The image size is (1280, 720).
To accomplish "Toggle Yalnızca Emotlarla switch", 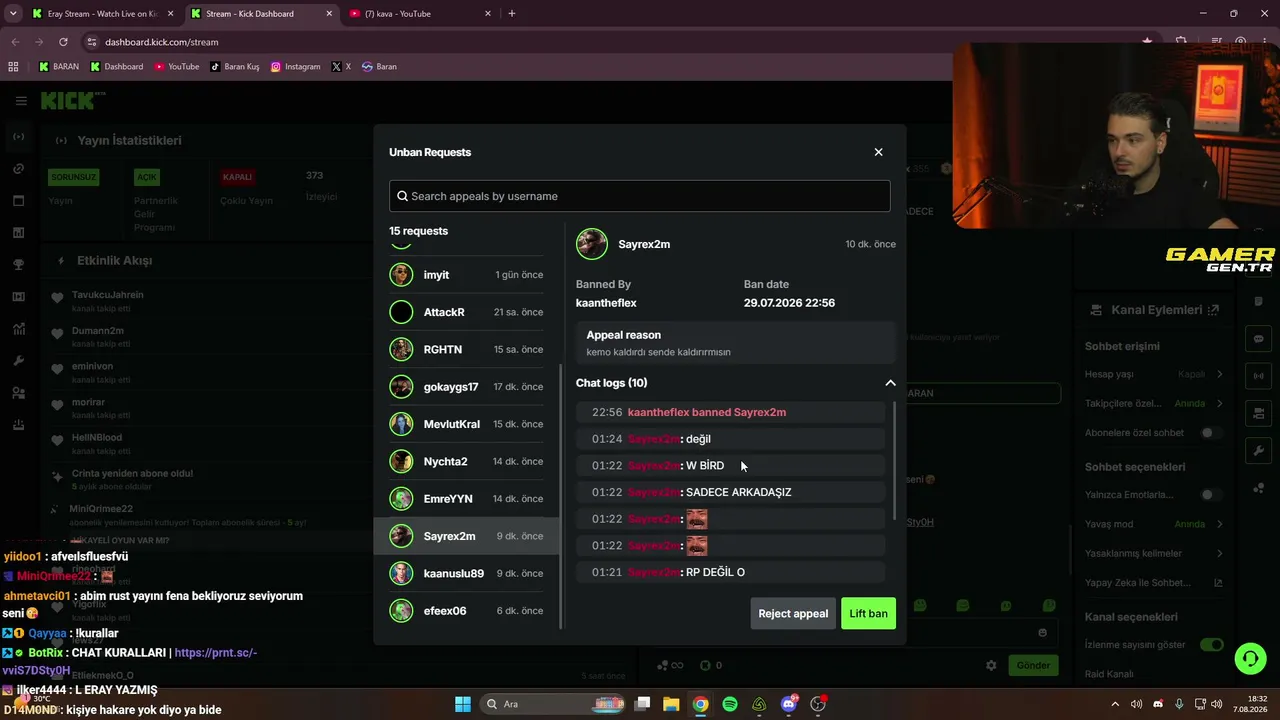I will 1211,495.
